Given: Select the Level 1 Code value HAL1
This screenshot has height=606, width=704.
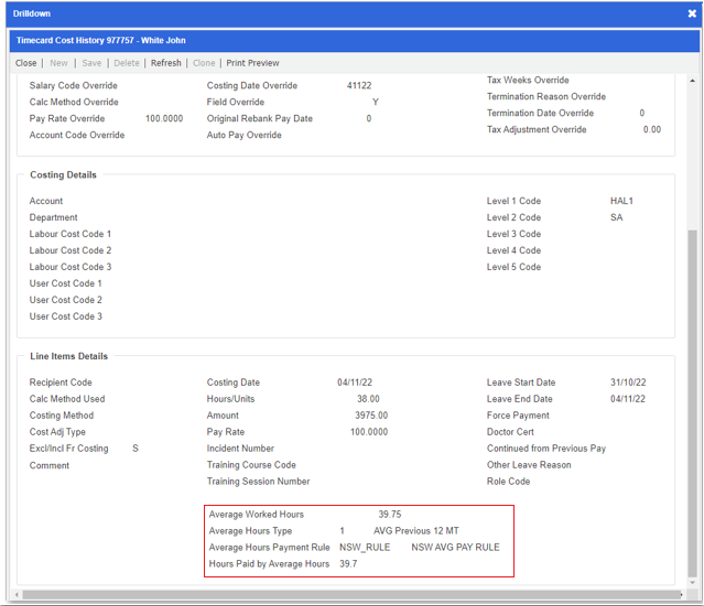Looking at the screenshot, I should (621, 201).
